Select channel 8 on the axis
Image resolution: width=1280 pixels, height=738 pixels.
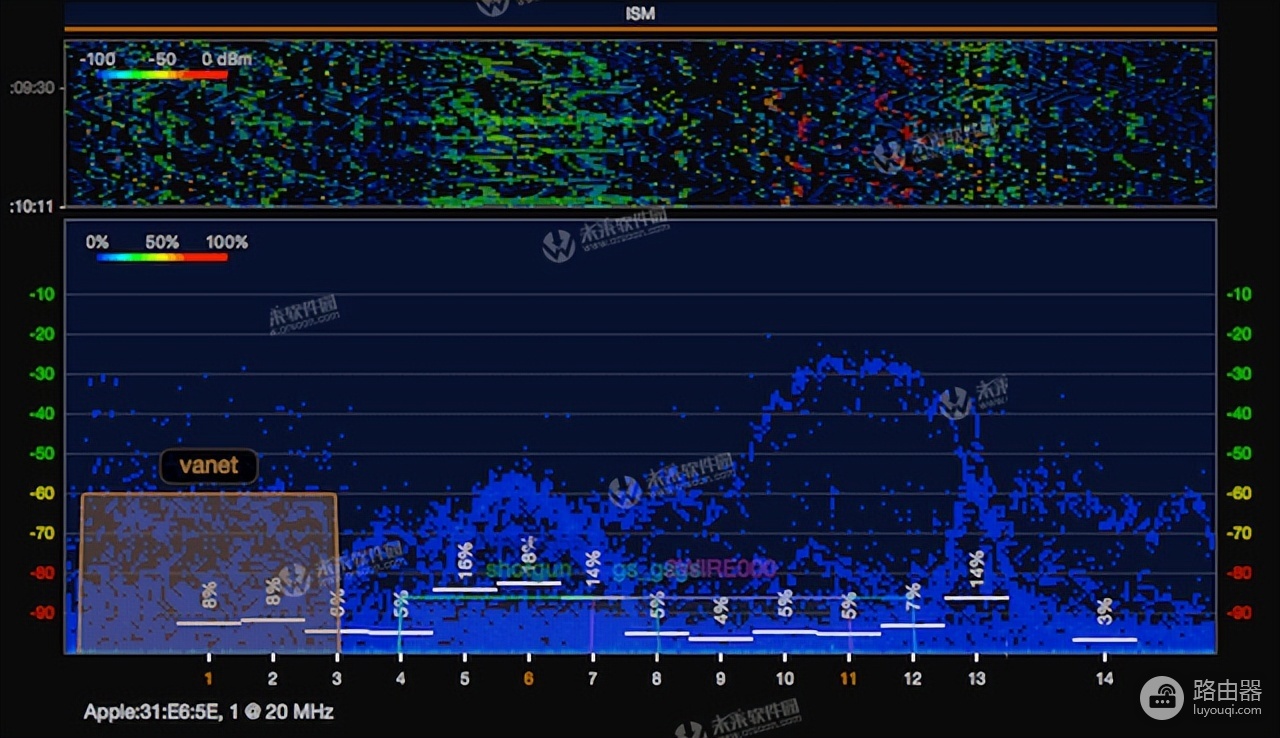point(656,679)
